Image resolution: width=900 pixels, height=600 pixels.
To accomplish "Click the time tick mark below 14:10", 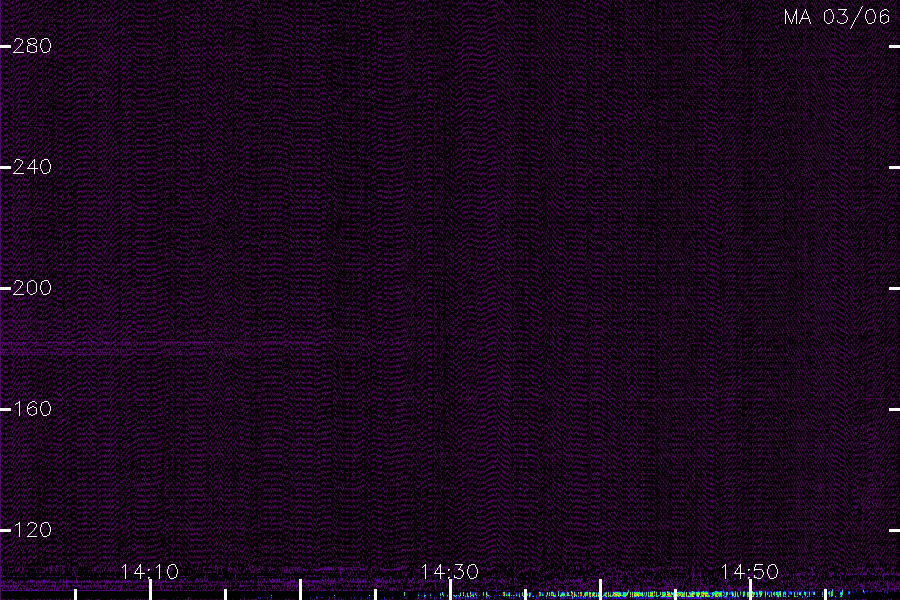I will coord(150,590).
